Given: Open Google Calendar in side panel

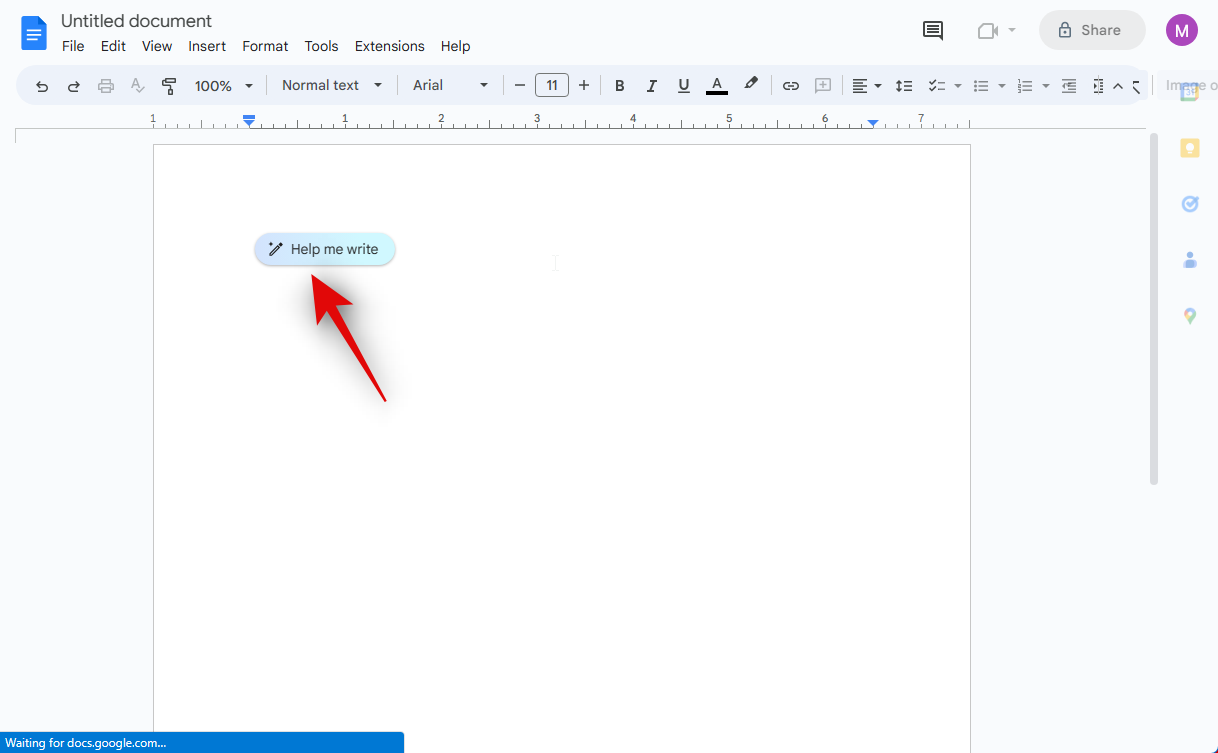Looking at the screenshot, I should 1190,93.
